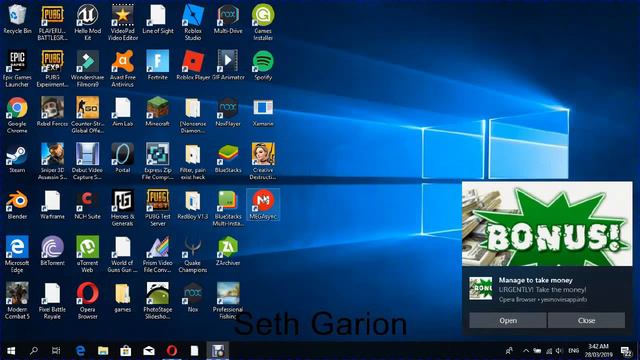Launch Wondershare Filmora9 shortcut
Viewport: 640px width, 360px height.
(x=87, y=69)
